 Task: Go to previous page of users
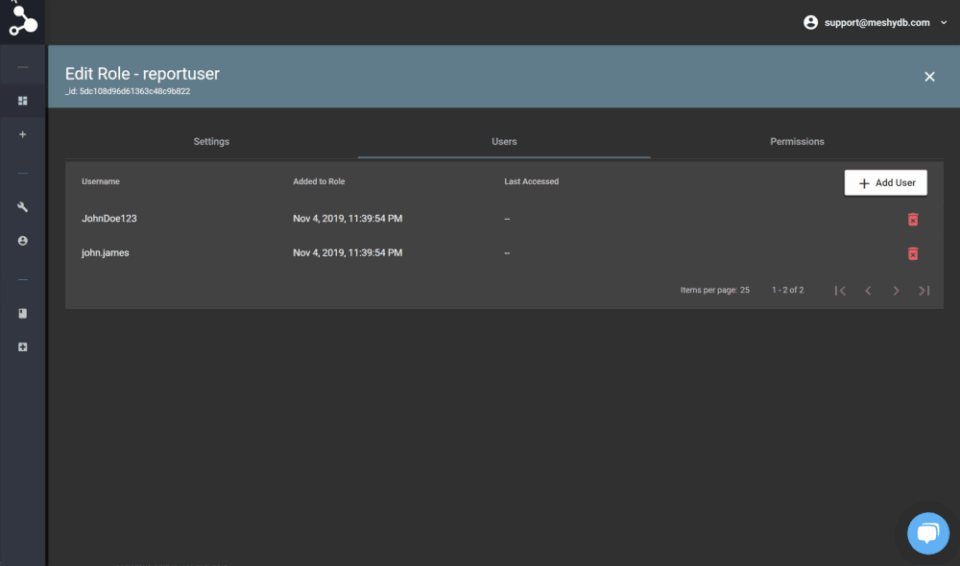point(868,290)
